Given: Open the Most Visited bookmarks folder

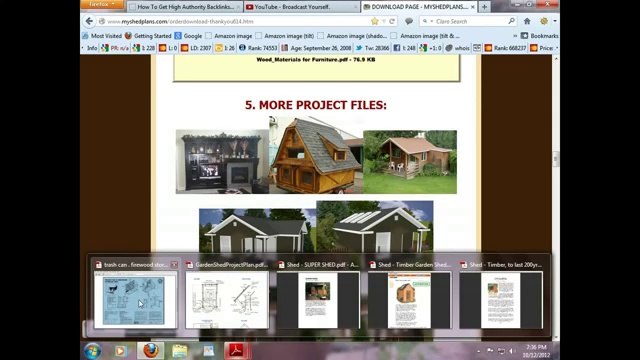Looking at the screenshot, I should (x=102, y=36).
